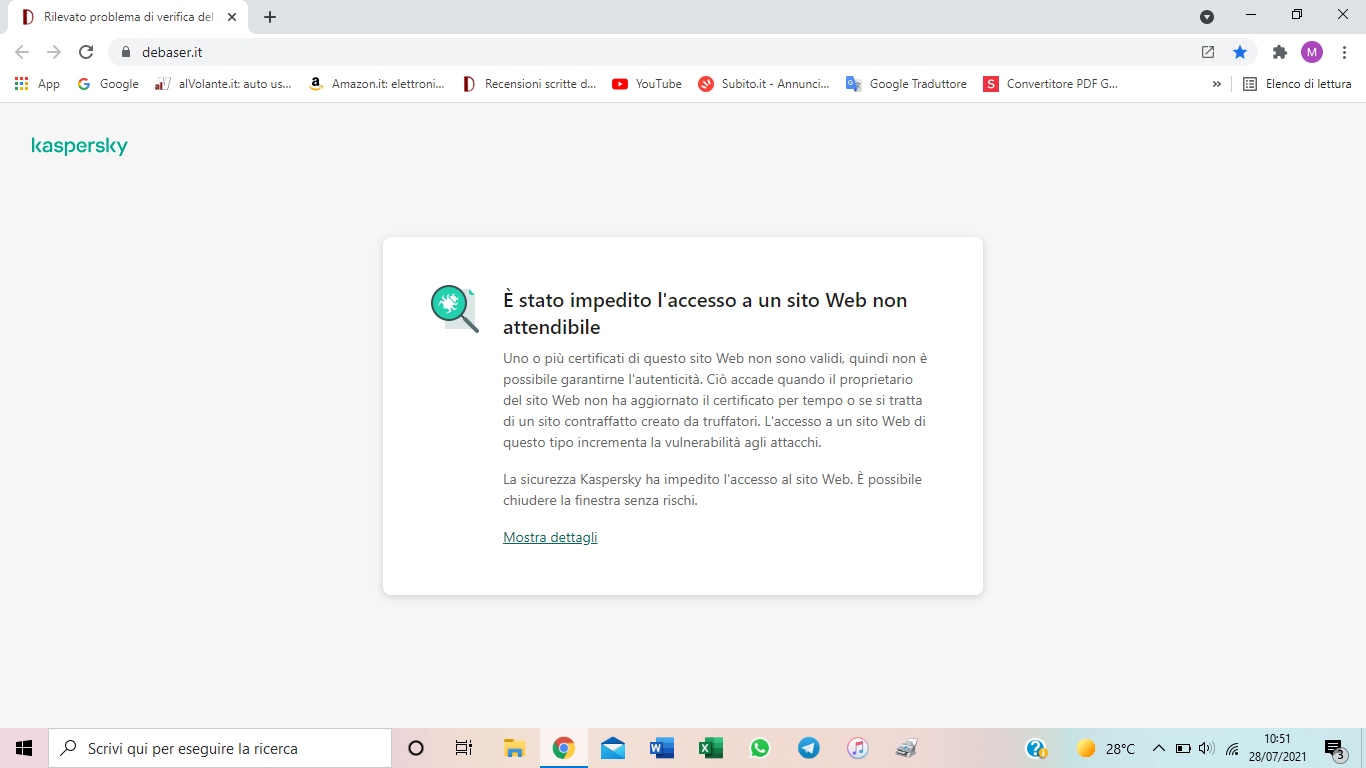Open Cortana circle icon
This screenshot has height=768, width=1366.
point(416,748)
